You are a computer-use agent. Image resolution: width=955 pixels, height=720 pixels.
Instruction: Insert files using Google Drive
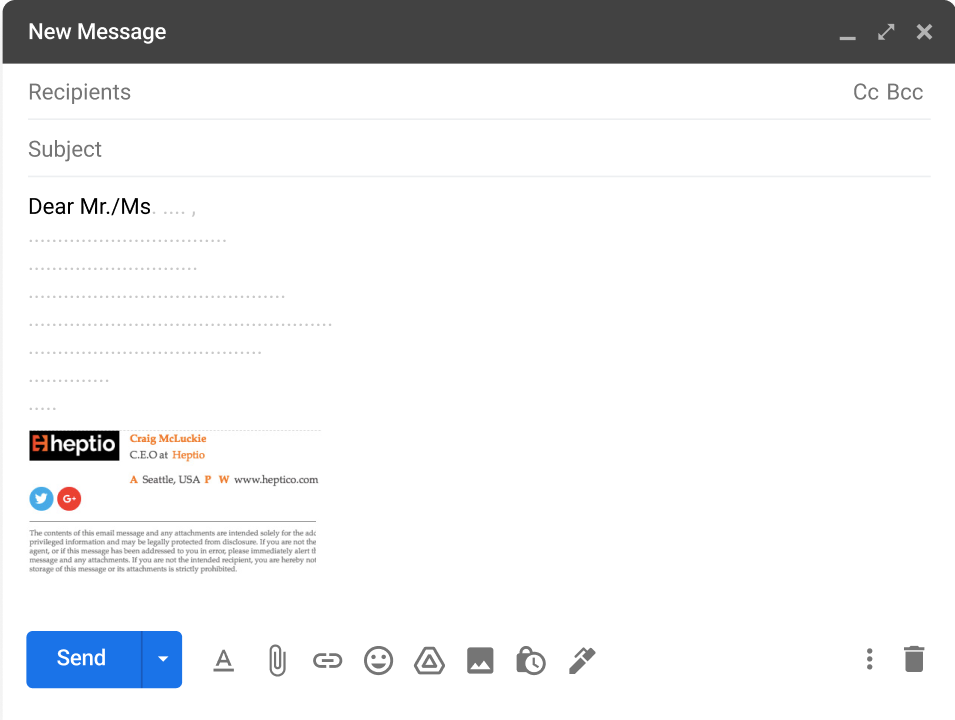coord(429,660)
